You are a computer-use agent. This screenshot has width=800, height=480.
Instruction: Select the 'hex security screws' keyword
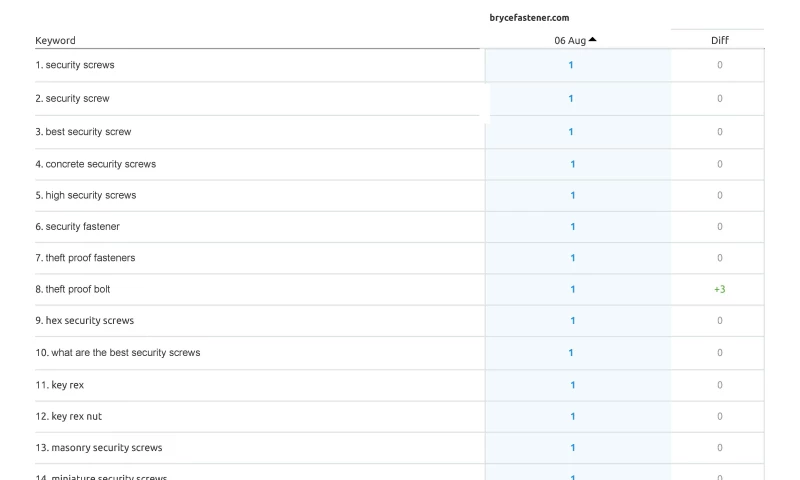coord(89,321)
